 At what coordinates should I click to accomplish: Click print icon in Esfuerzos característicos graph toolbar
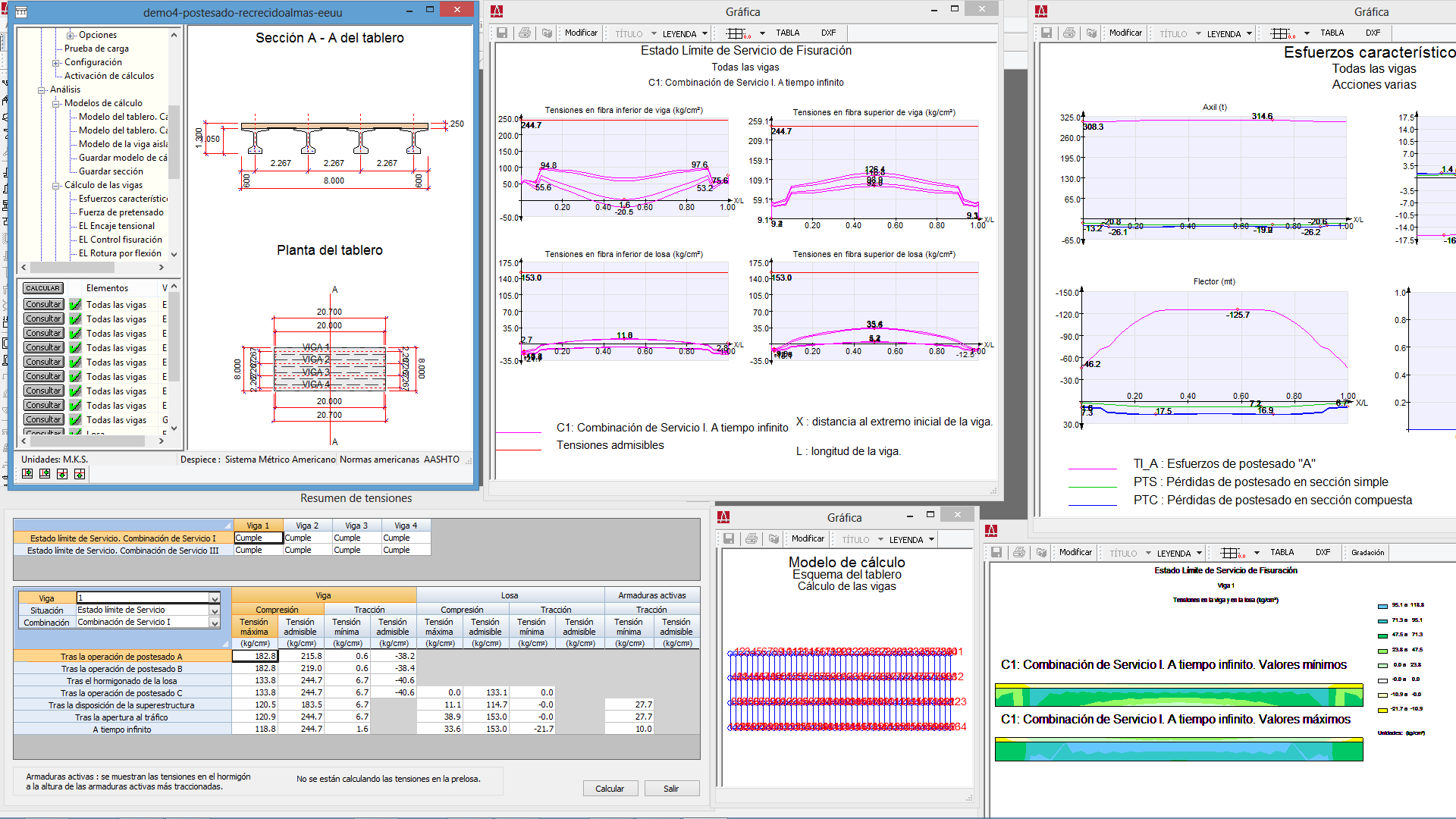pyautogui.click(x=1069, y=33)
